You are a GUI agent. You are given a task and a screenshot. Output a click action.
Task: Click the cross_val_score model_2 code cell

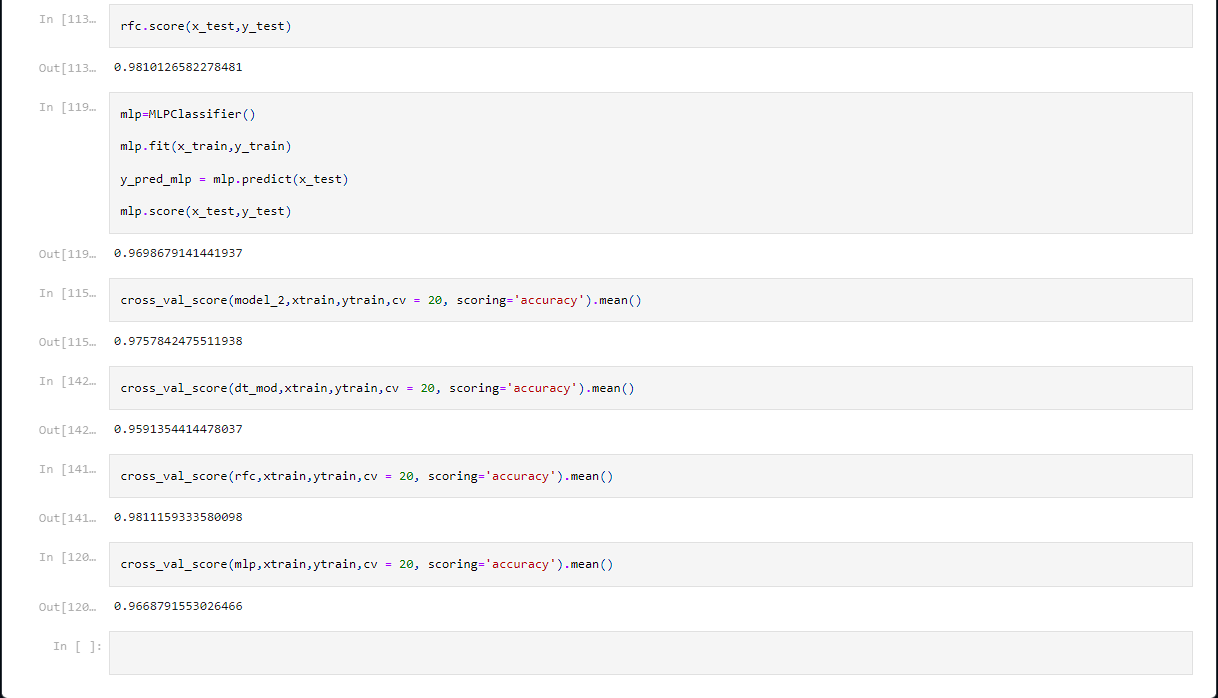[380, 300]
